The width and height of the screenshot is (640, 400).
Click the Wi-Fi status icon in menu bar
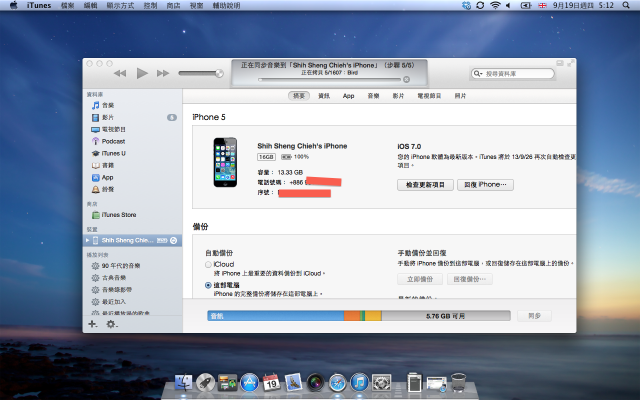(495, 5)
